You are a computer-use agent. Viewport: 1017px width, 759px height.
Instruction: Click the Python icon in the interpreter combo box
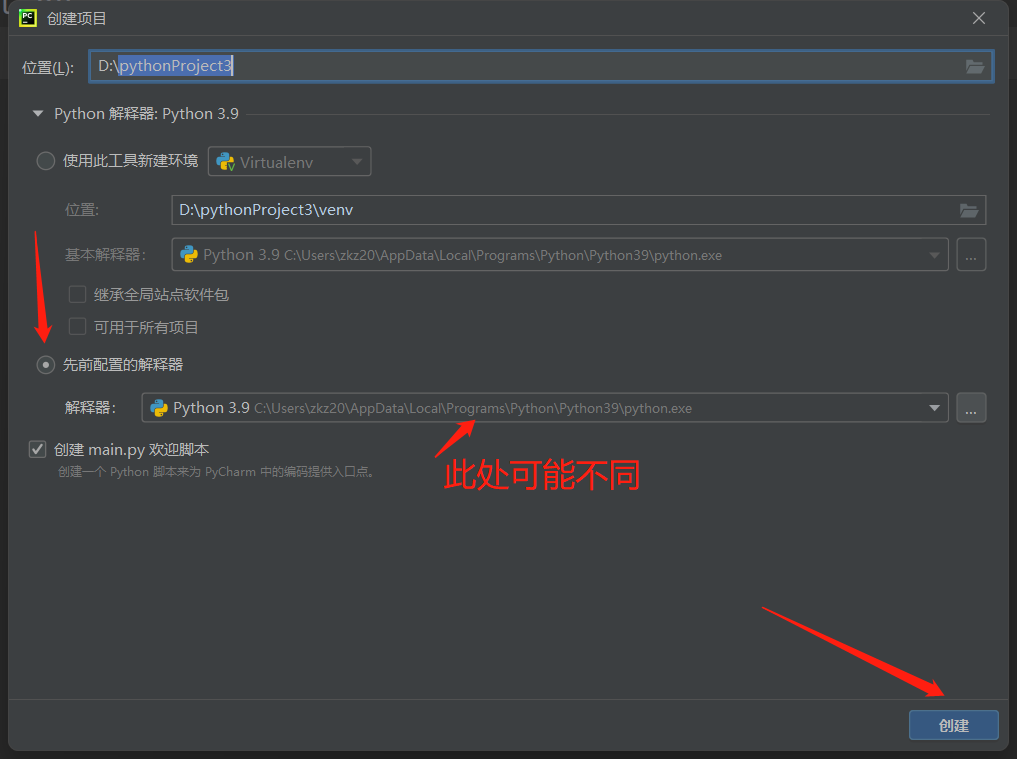[x=159, y=407]
